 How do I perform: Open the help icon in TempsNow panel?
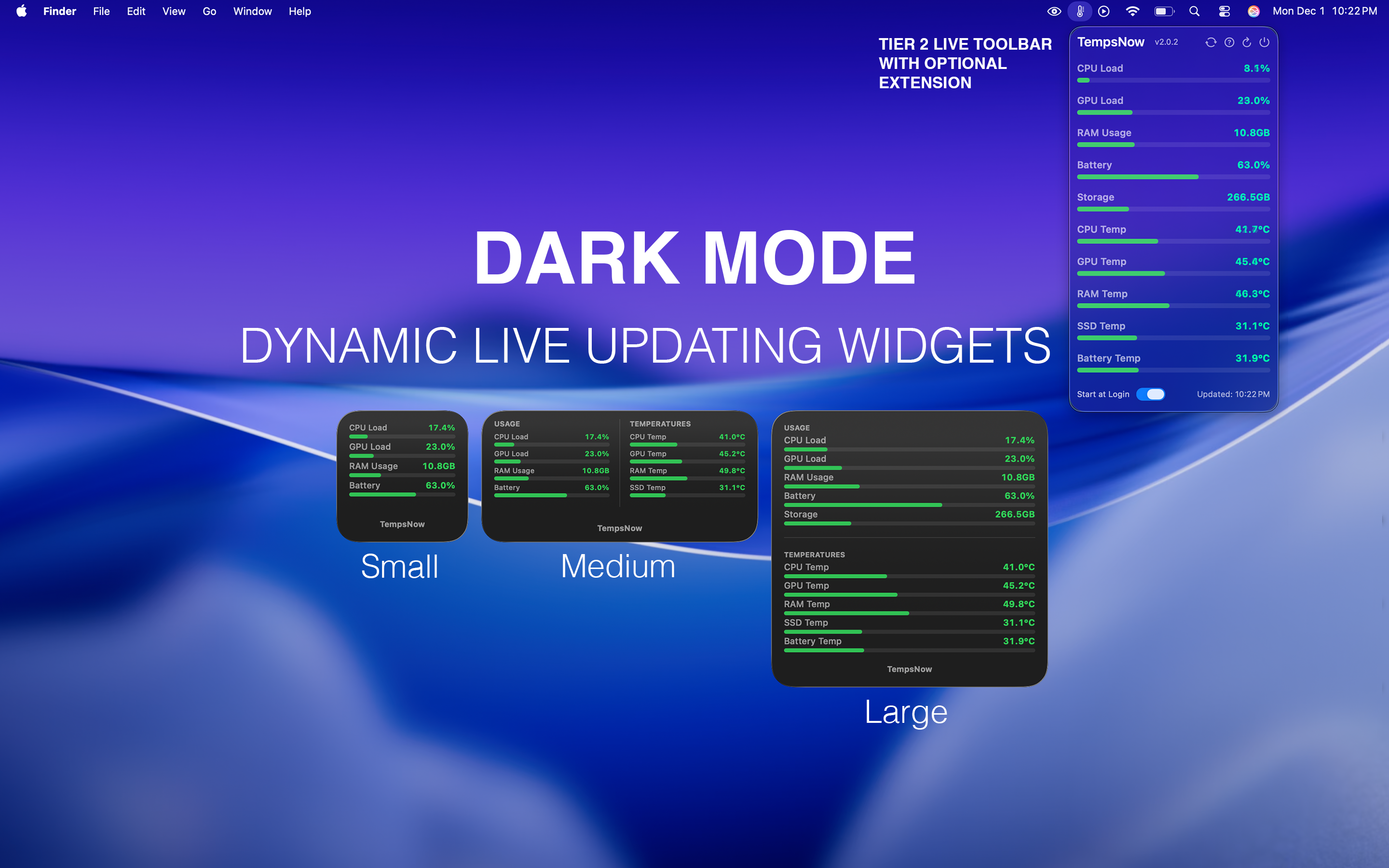(1229, 42)
